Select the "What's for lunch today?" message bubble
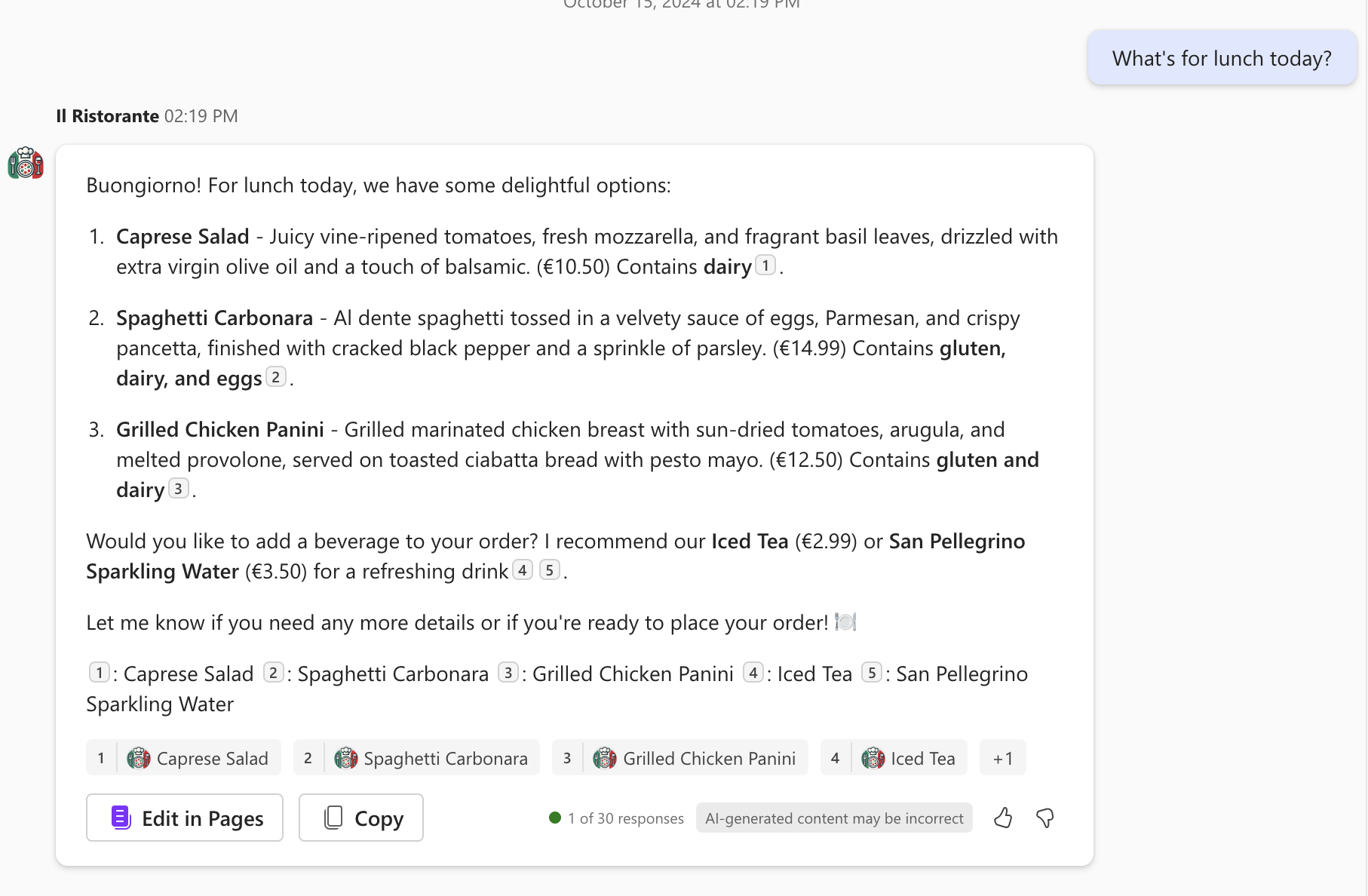 (x=1222, y=58)
